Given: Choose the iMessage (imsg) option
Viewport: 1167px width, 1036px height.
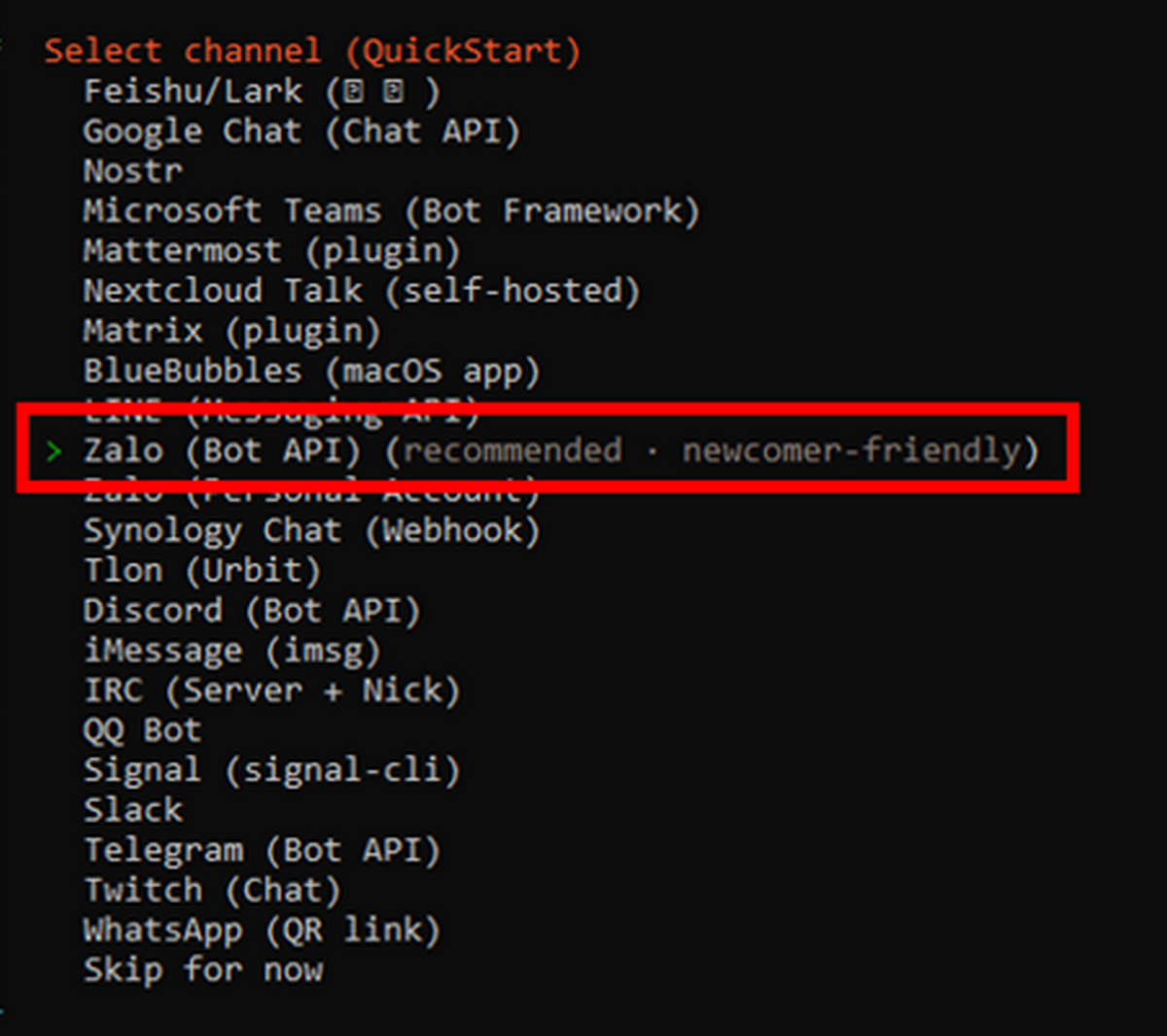Looking at the screenshot, I should pyautogui.click(x=230, y=651).
